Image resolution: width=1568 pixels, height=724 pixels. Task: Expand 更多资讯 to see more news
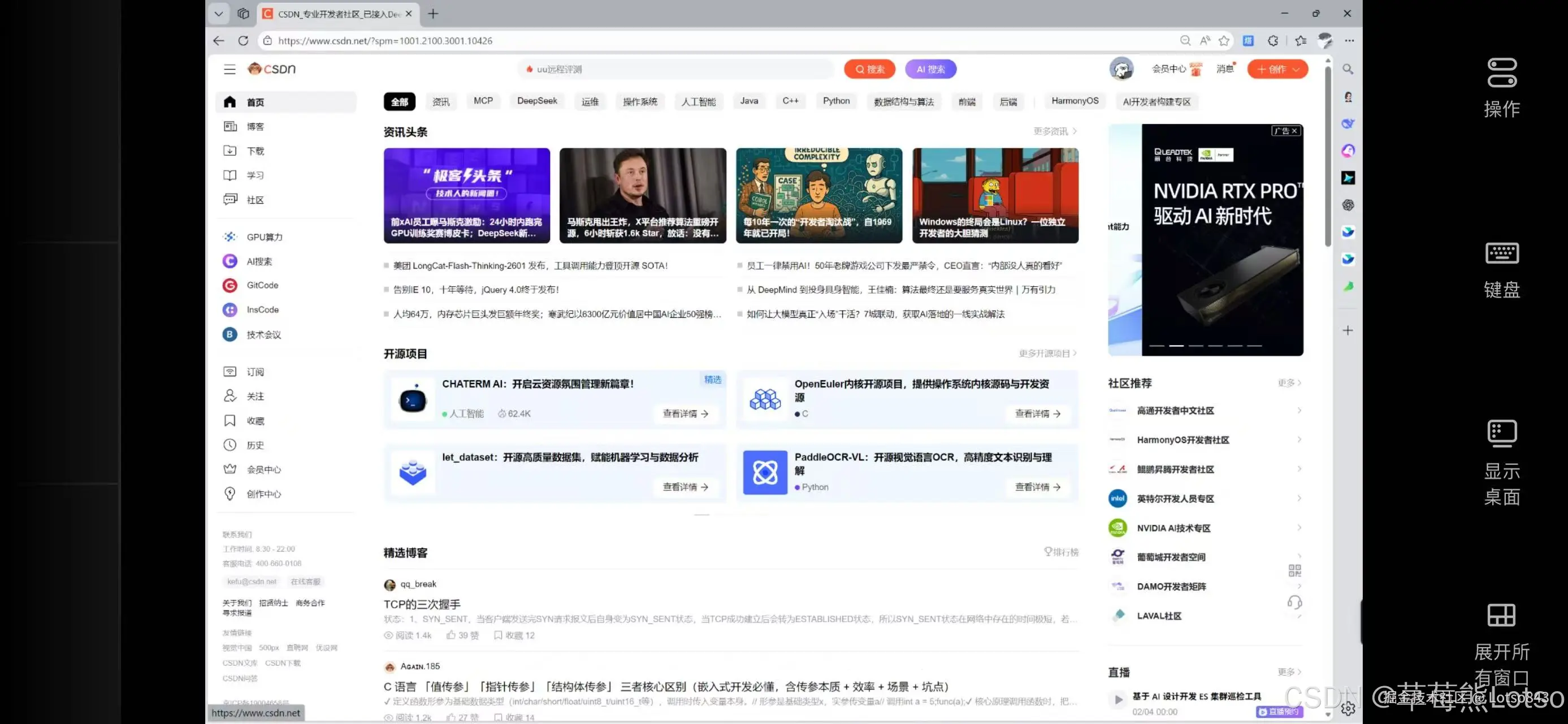click(1052, 131)
